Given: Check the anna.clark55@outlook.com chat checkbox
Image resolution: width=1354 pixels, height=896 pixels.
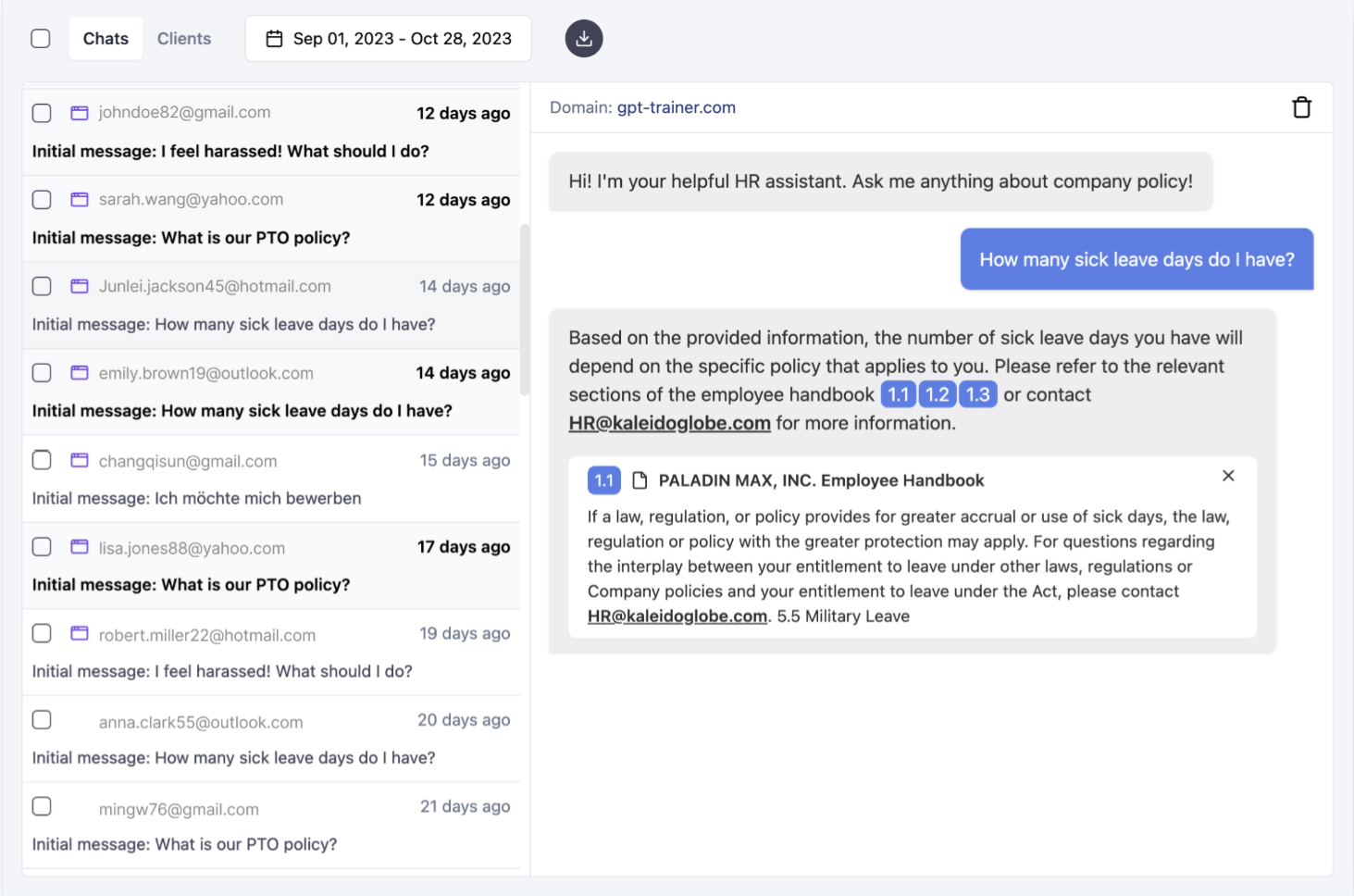Looking at the screenshot, I should (42, 720).
